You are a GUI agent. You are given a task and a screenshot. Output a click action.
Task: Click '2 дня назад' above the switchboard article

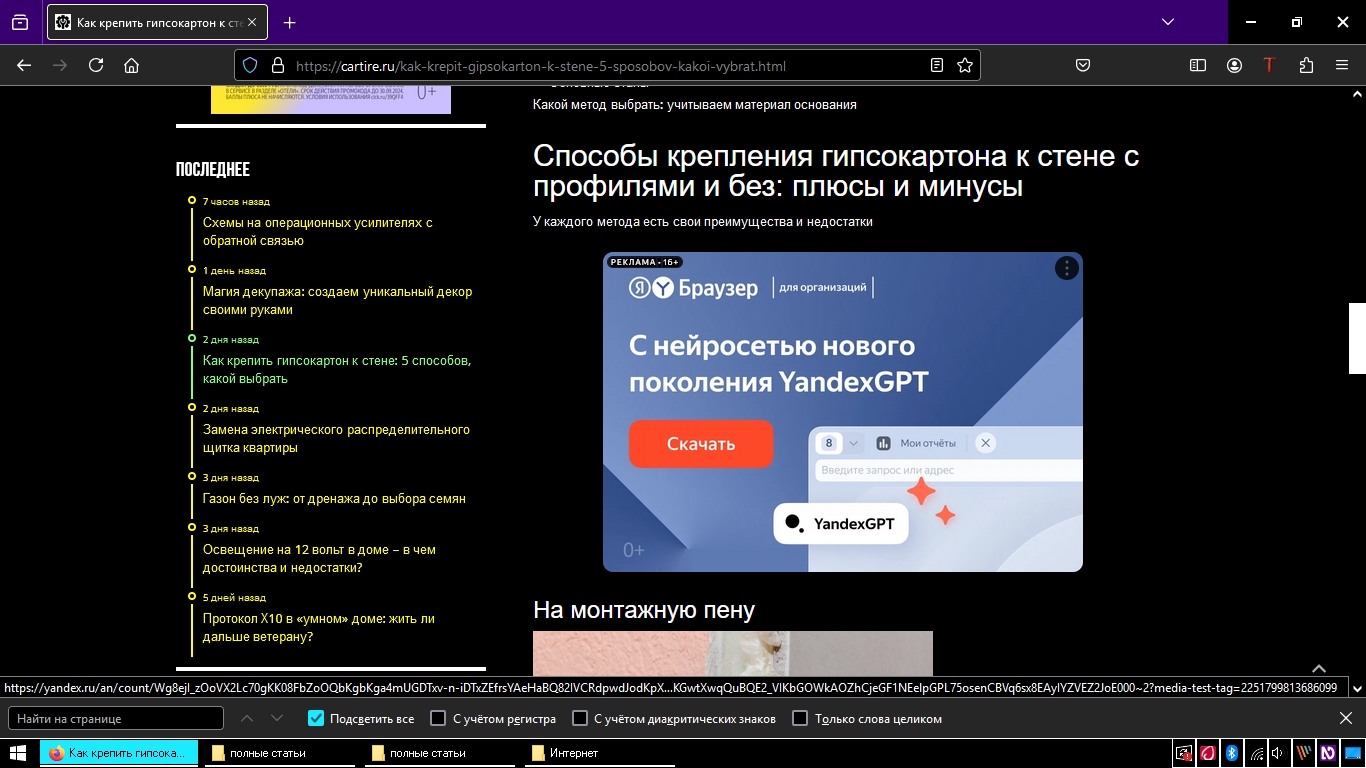click(x=231, y=408)
